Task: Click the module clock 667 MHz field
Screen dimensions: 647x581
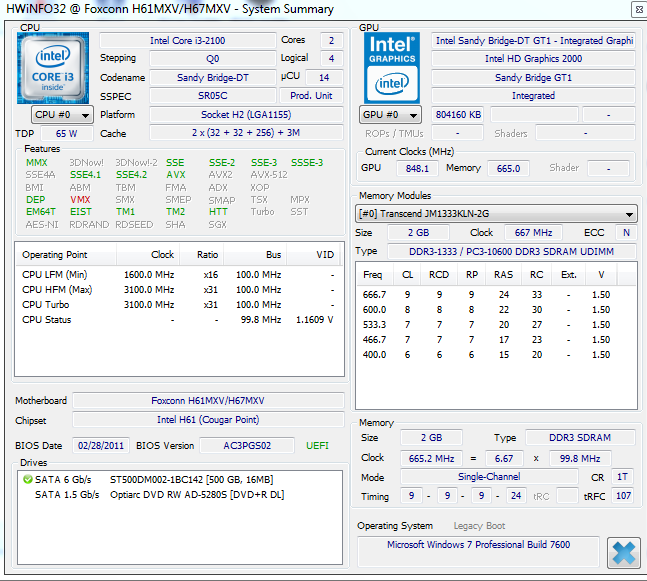Action: [x=533, y=233]
